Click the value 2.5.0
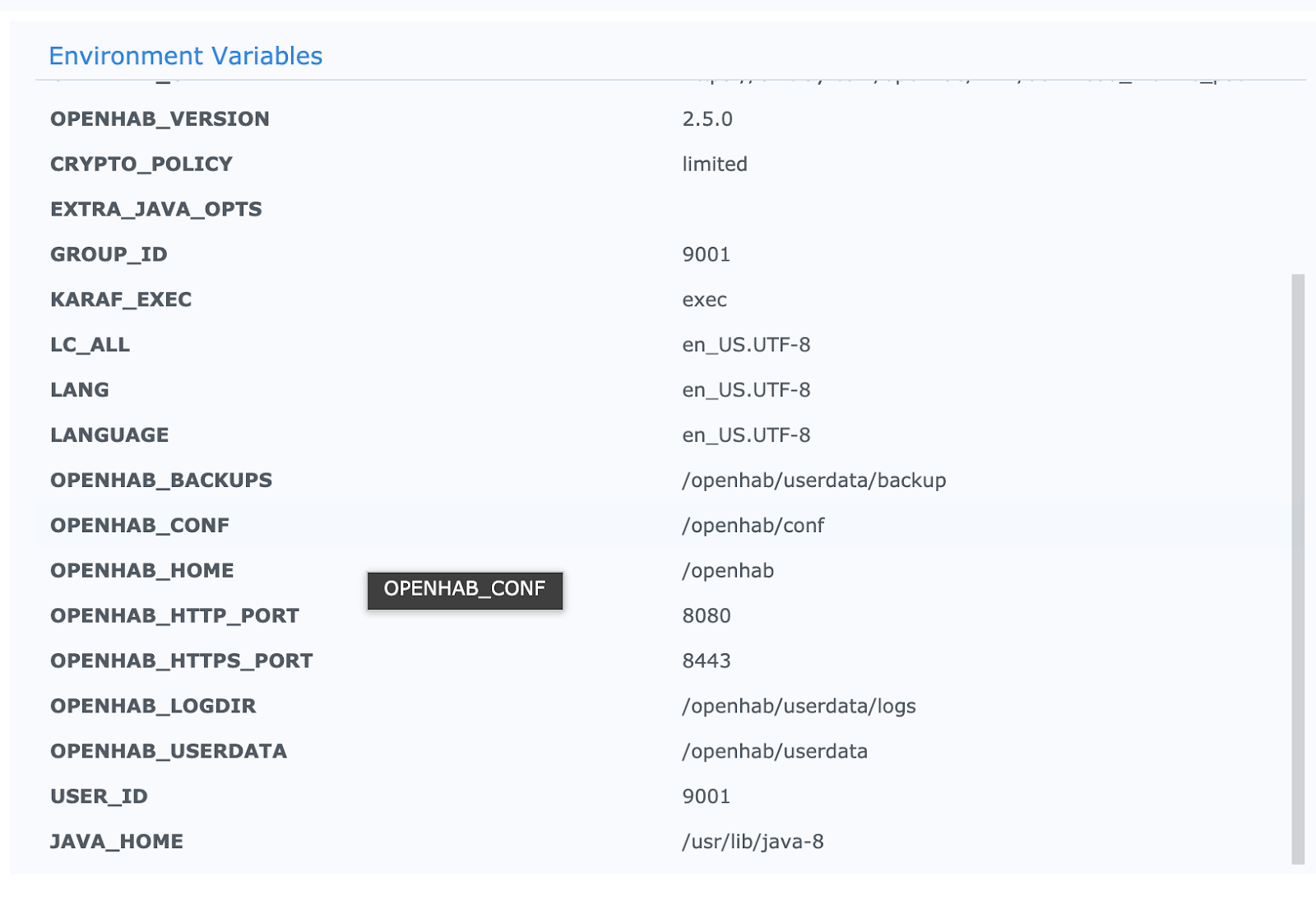 click(707, 119)
